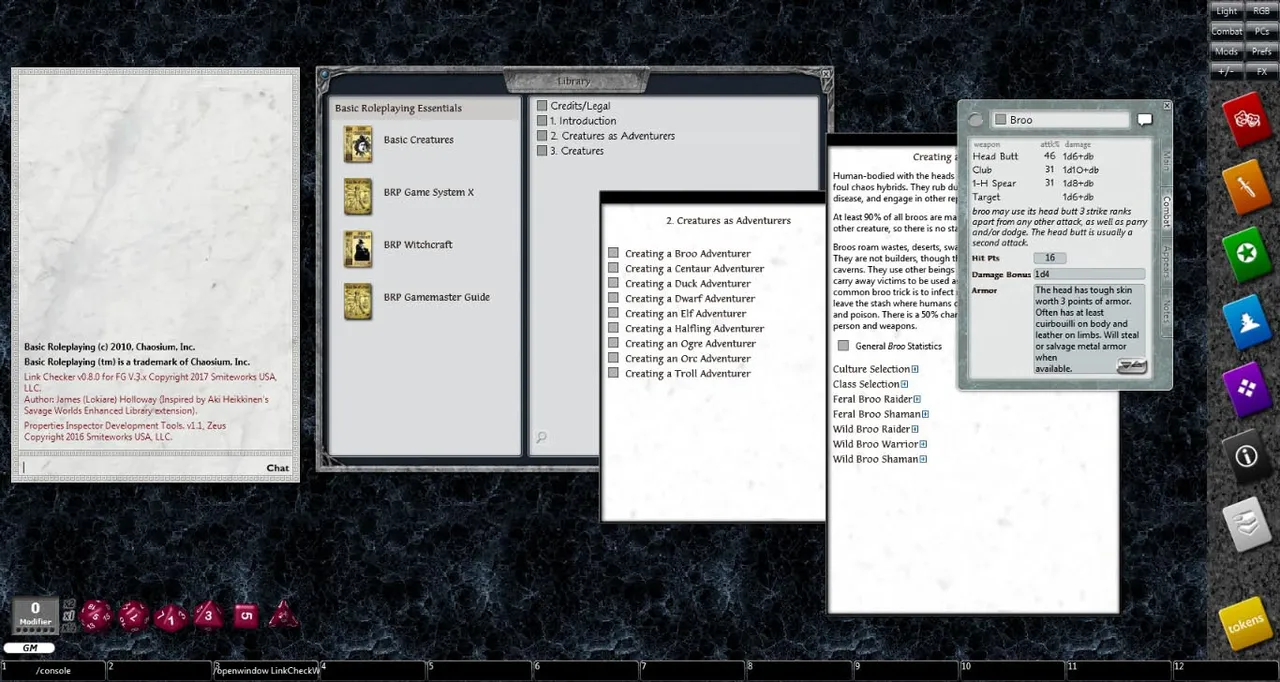Screen dimensions: 1280x682
Task: Expand Wild Broo Shaman plus marker
Action: (923, 460)
